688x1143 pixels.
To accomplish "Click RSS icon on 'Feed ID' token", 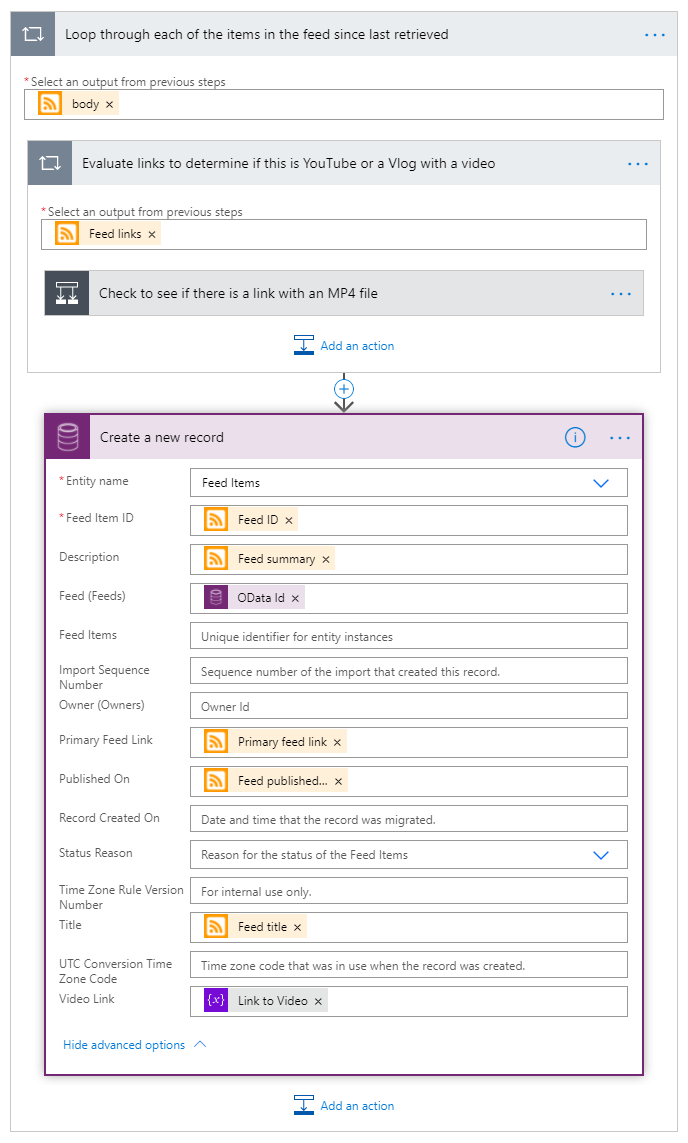I will point(216,520).
